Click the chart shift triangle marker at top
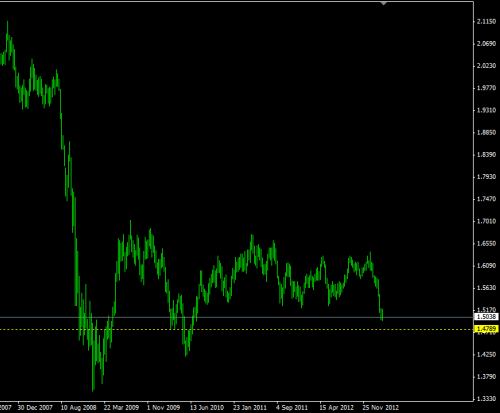This screenshot has width=500, height=413. 383,3
